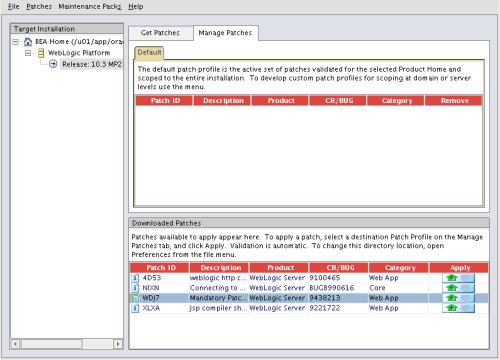Open info icon for patch 4D53
Screen dimensions: 500x360
[x=135, y=278]
